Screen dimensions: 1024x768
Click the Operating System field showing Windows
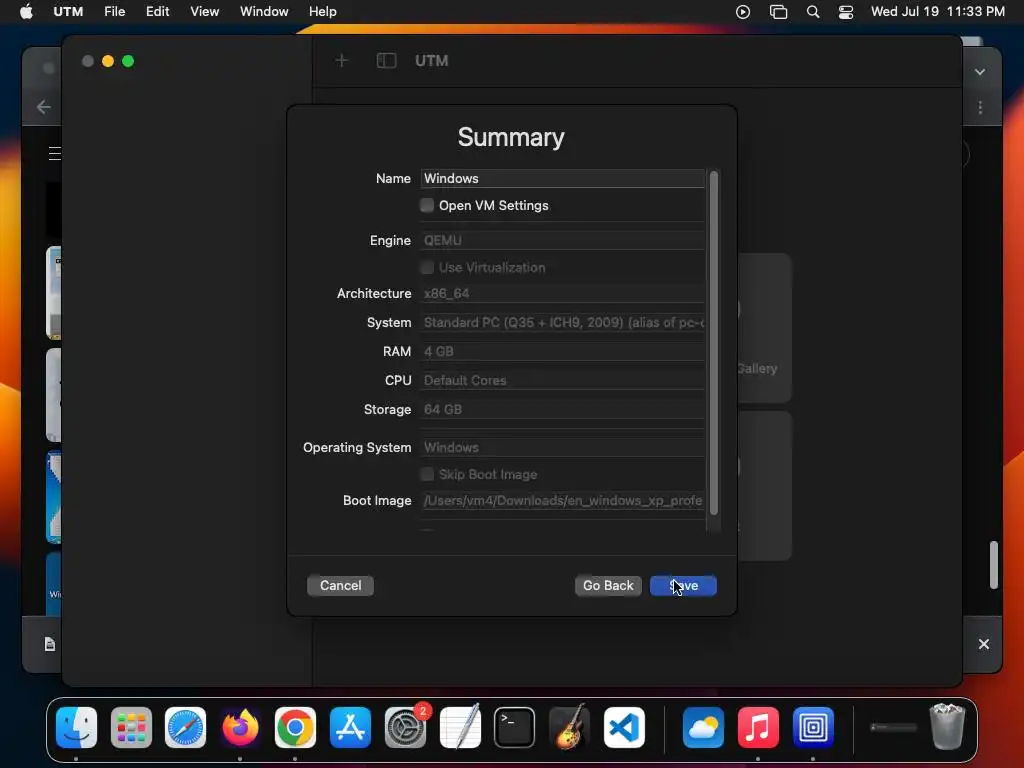[x=562, y=447]
